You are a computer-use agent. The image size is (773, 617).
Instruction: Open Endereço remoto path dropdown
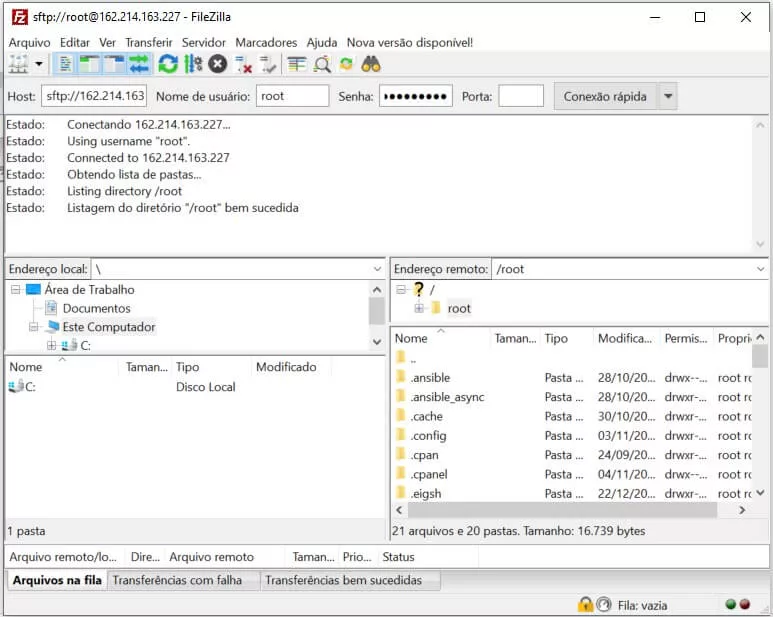click(x=761, y=269)
